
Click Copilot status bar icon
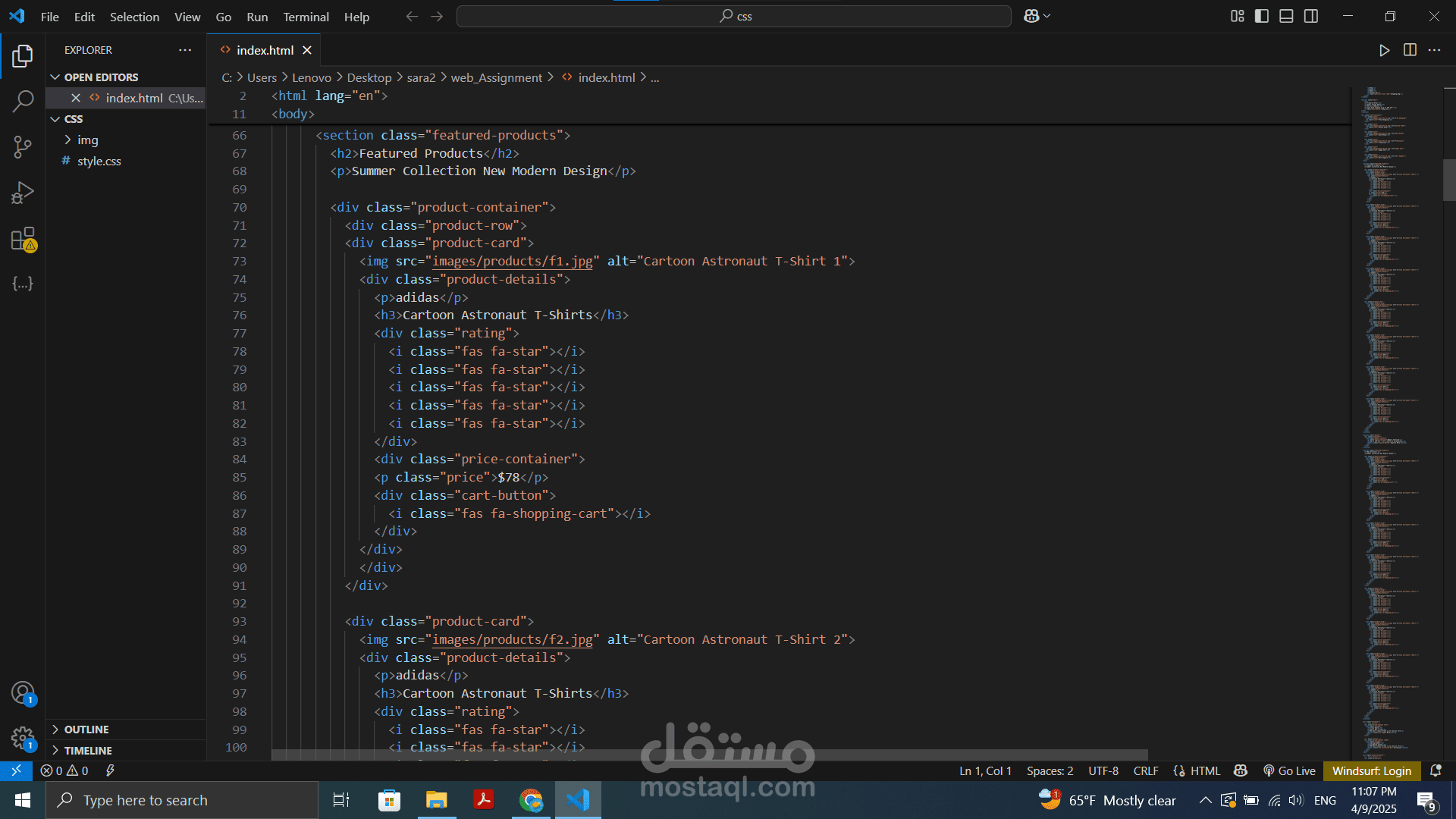pyautogui.click(x=1241, y=770)
